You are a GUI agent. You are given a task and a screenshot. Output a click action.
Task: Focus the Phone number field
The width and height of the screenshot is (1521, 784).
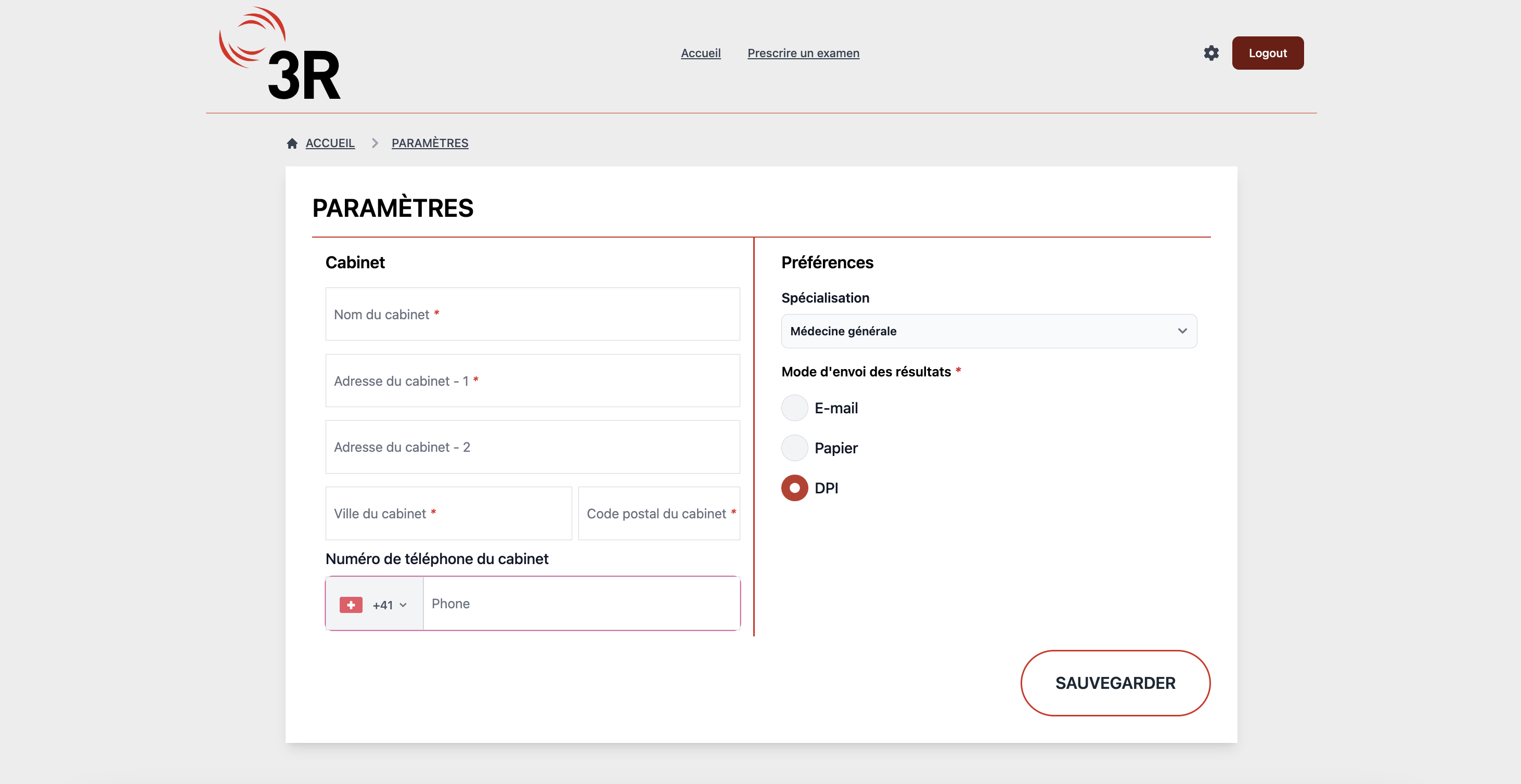point(581,604)
